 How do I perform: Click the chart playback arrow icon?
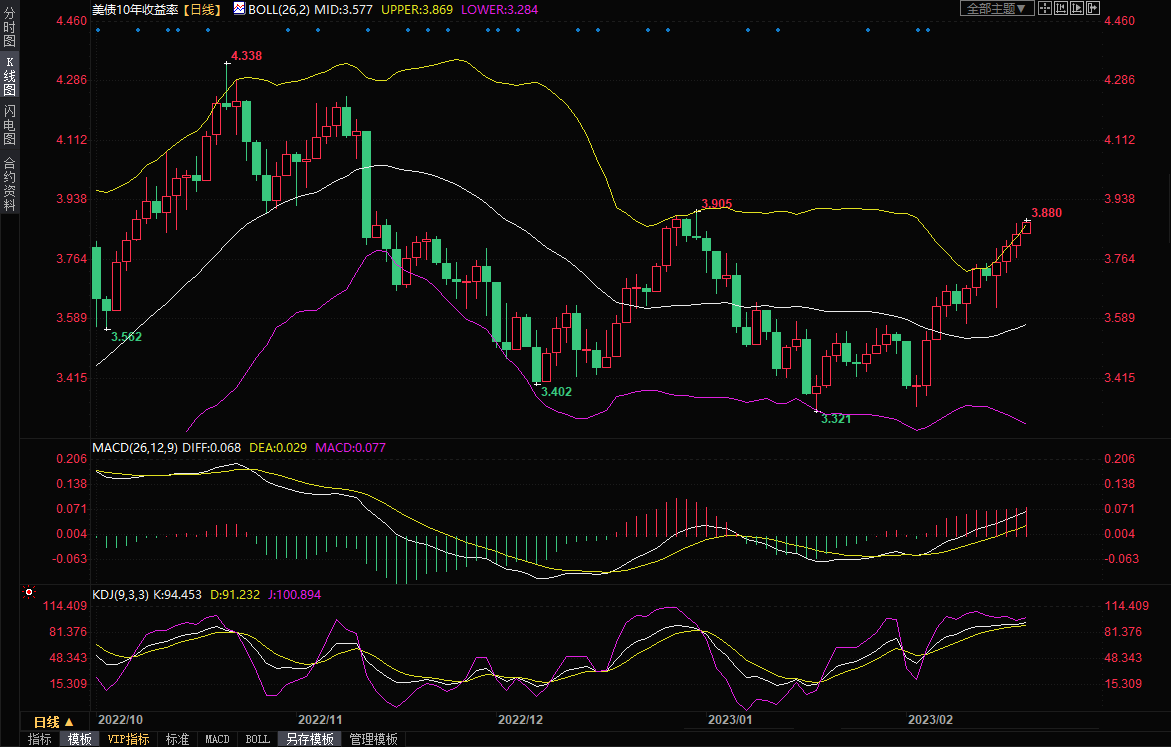pos(1076,8)
